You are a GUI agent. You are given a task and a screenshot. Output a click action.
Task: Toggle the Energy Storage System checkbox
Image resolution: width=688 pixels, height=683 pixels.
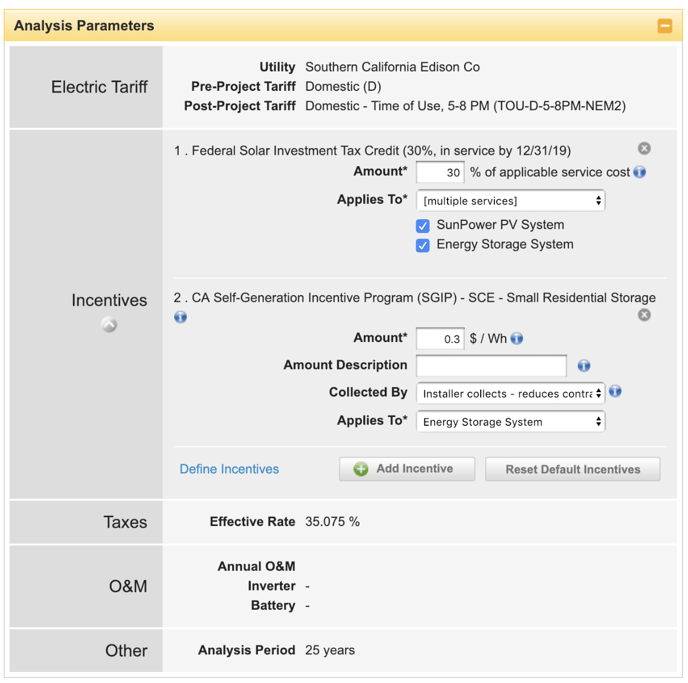(423, 245)
